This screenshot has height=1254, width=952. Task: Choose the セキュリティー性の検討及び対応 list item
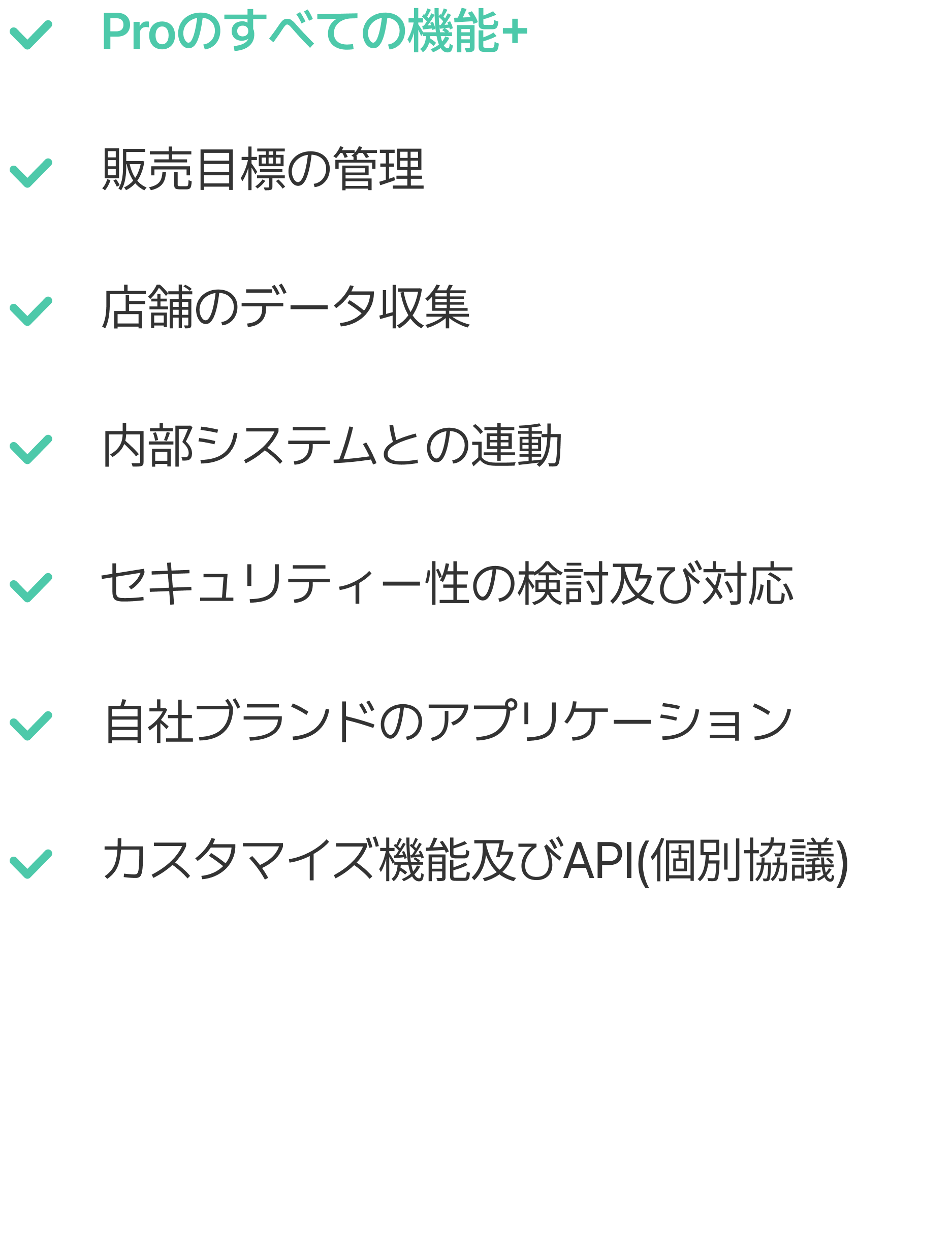coord(448,583)
